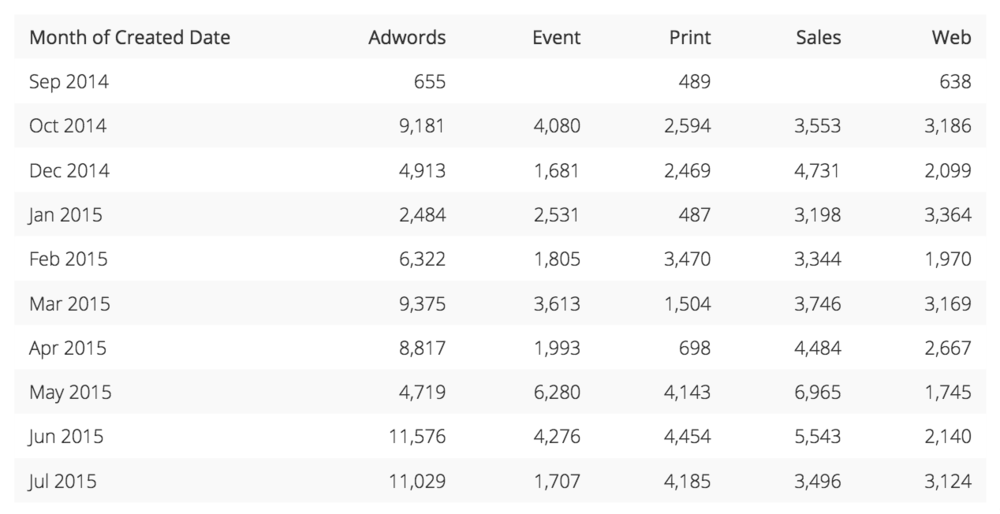Select the Event column header
1000x514 pixels.
(x=556, y=37)
